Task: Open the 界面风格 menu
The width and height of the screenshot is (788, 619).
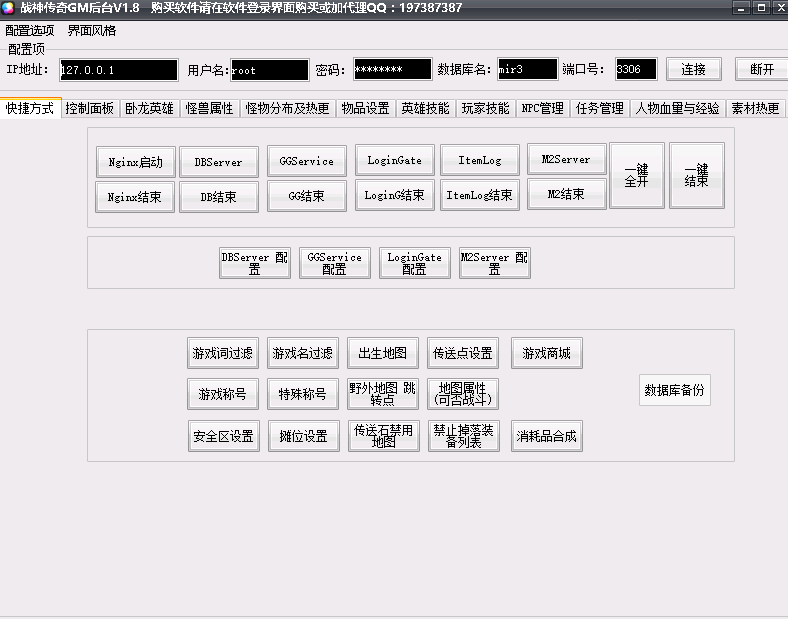Action: click(92, 30)
